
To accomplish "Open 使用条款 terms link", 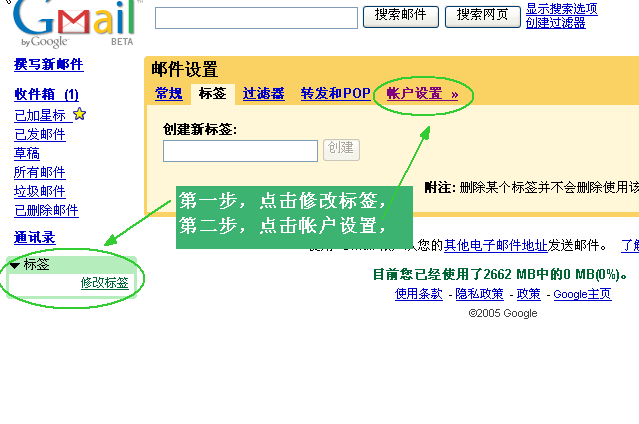I will coord(419,294).
